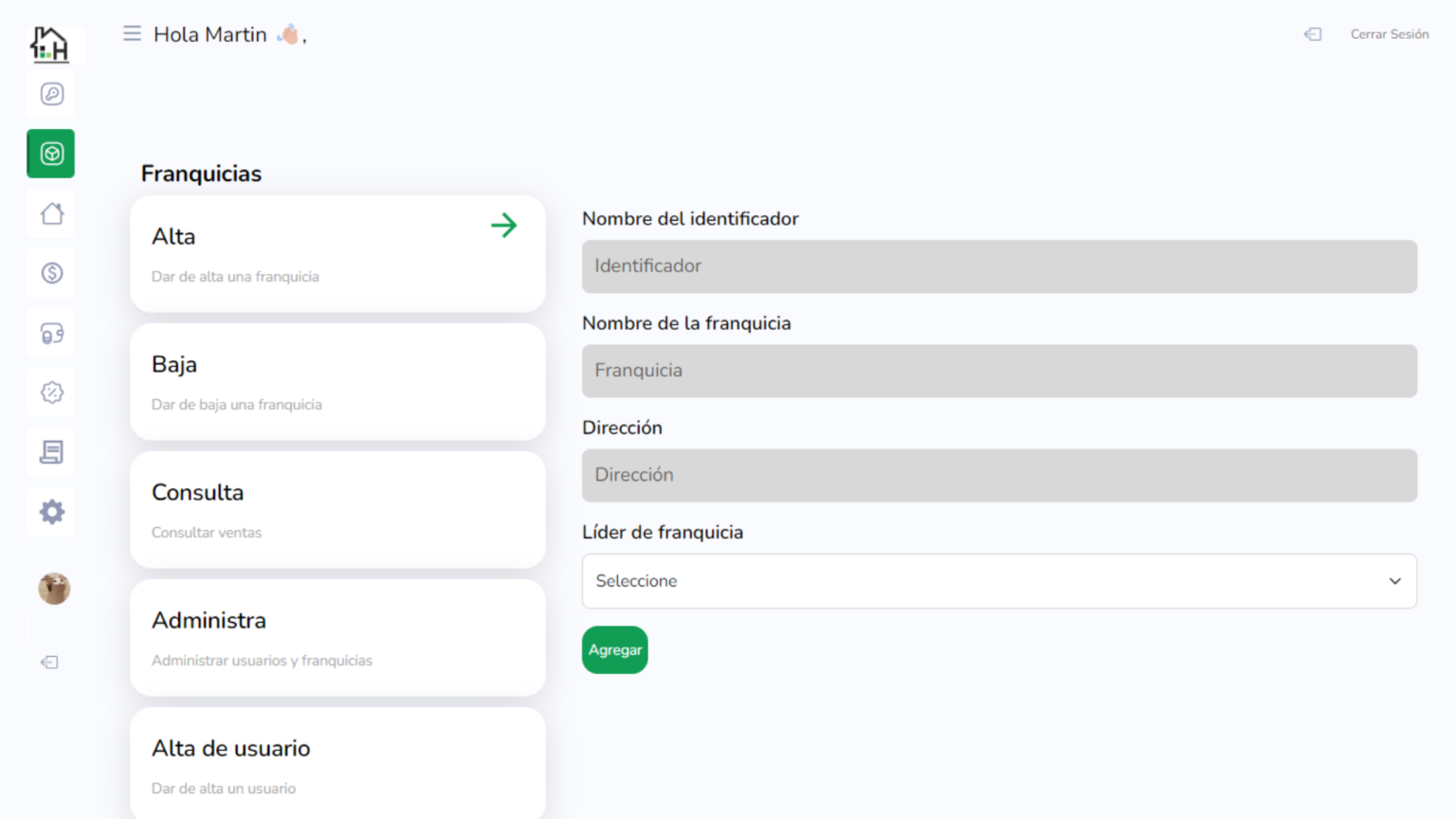The width and height of the screenshot is (1456, 819).
Task: Open the Consulta ventas card
Action: click(x=337, y=510)
